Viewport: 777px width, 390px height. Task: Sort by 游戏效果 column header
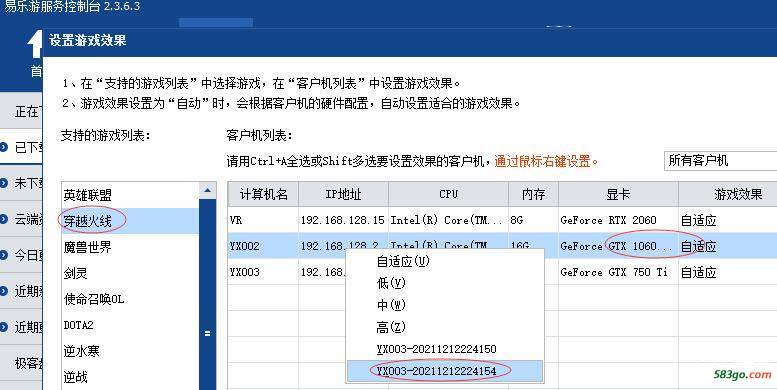click(x=728, y=194)
